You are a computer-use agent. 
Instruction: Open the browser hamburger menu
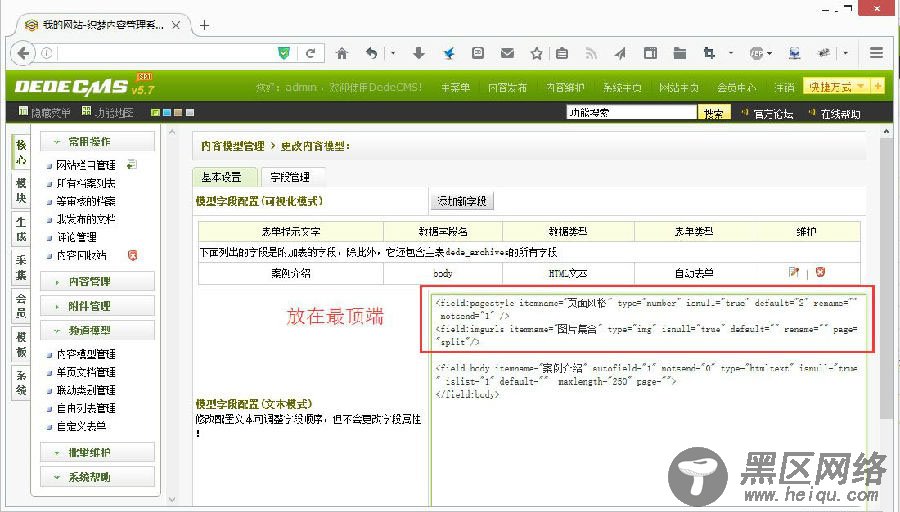876,53
